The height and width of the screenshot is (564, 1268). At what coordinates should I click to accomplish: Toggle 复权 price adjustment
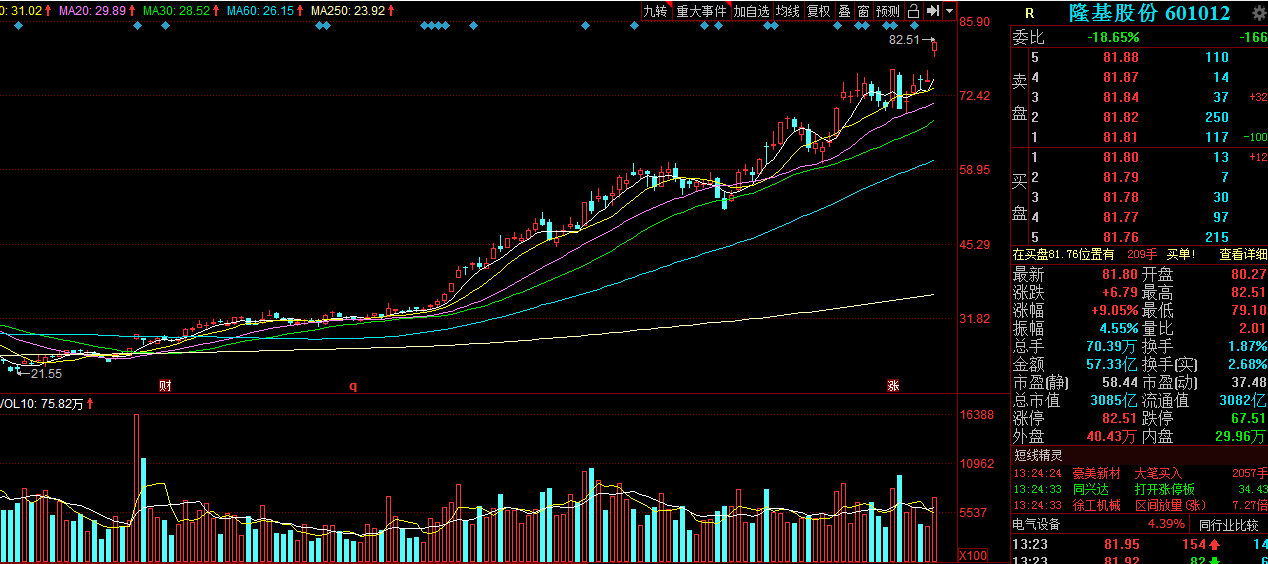(819, 11)
